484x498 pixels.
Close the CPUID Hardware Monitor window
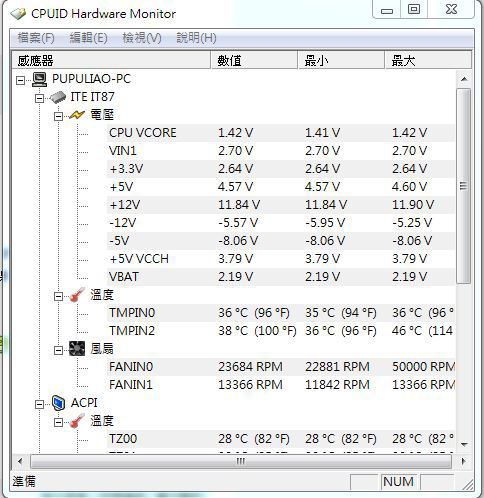[451, 10]
